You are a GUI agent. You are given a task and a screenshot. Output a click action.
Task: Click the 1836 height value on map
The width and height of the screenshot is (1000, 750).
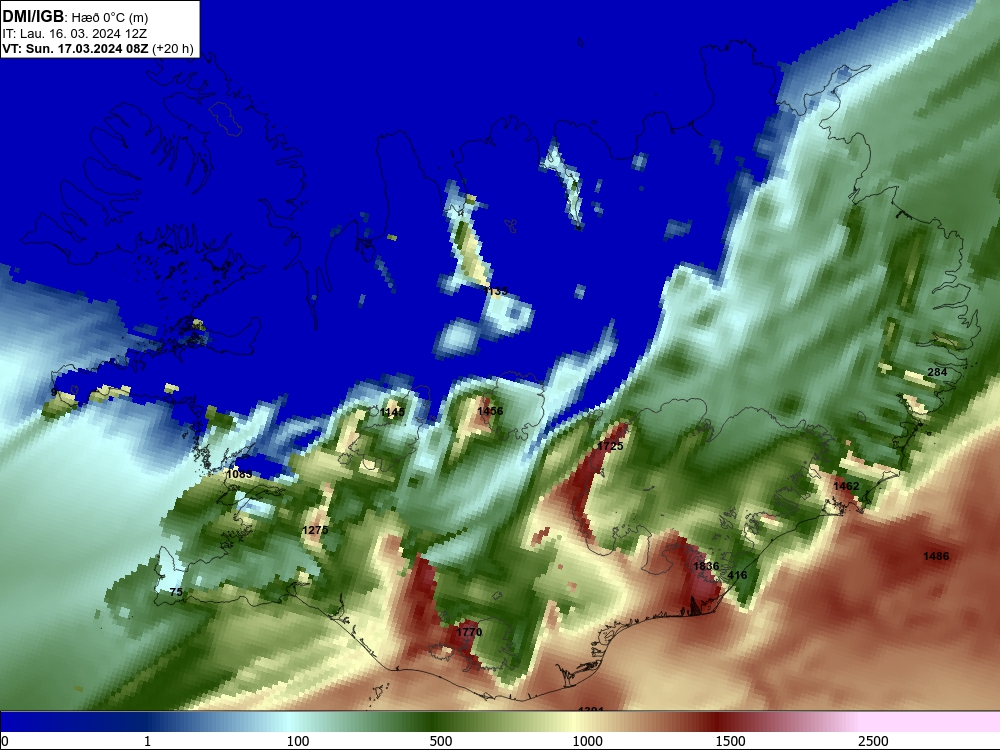706,566
